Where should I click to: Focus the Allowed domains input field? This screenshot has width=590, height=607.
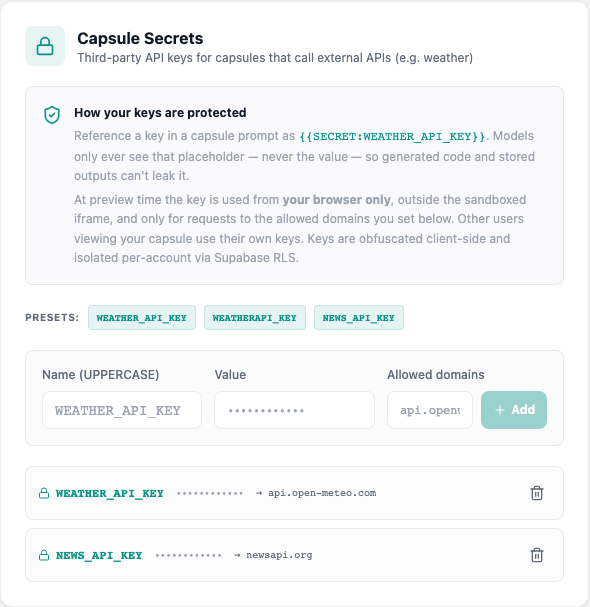pos(430,410)
